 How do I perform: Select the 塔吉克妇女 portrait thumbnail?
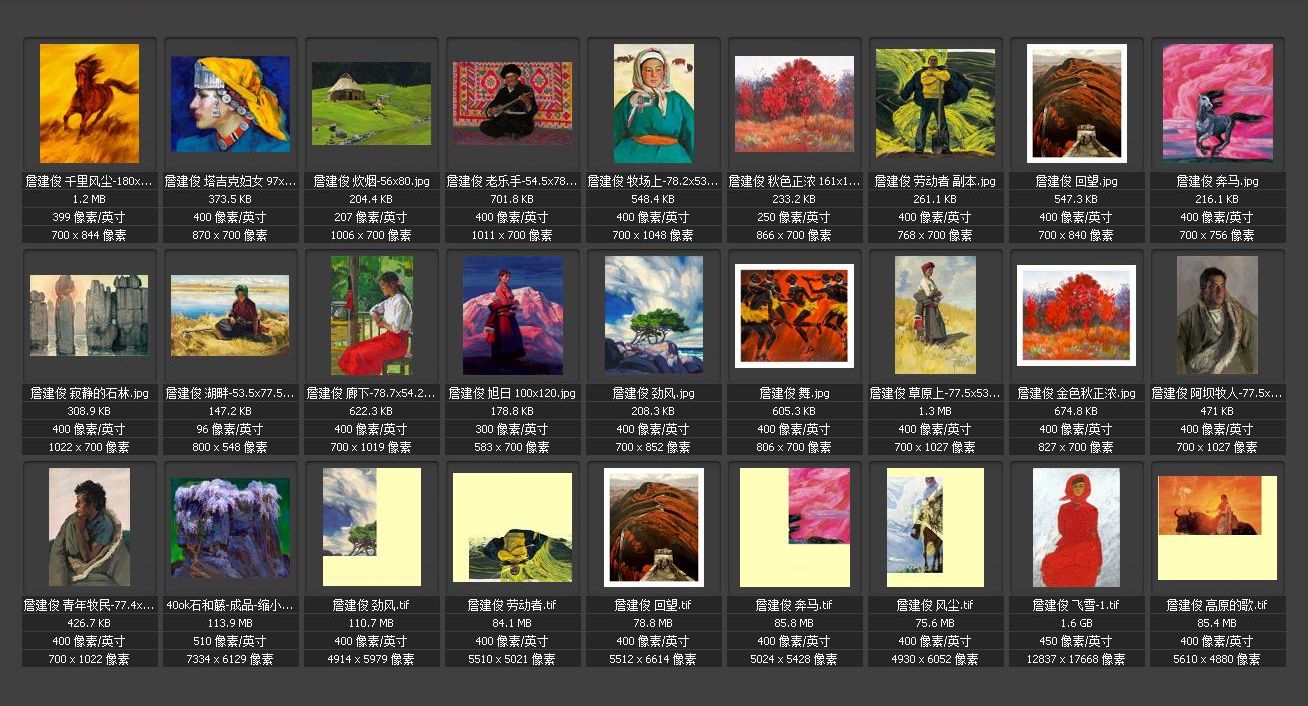tap(230, 104)
